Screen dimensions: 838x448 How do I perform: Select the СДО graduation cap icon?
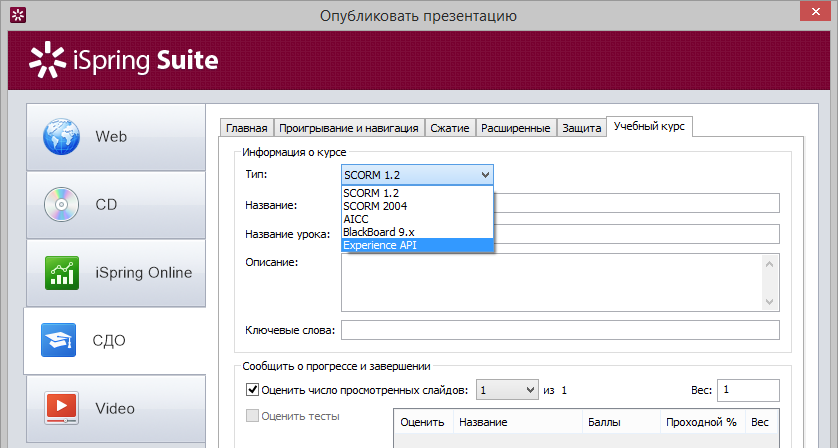[x=58, y=340]
